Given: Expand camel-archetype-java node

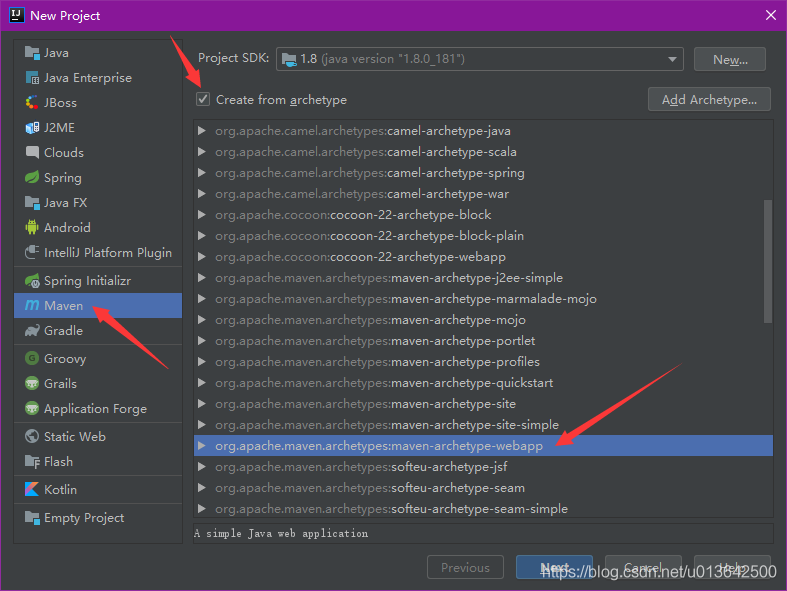Looking at the screenshot, I should [202, 131].
